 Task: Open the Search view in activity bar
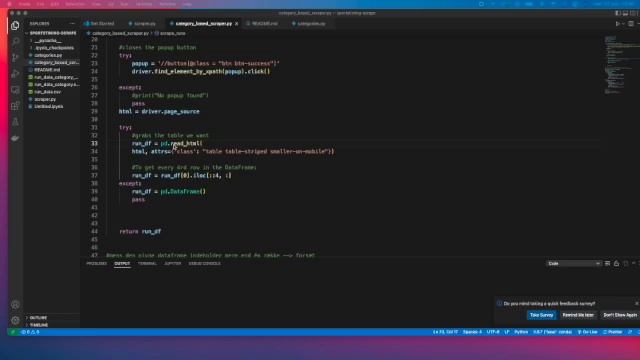(15, 42)
